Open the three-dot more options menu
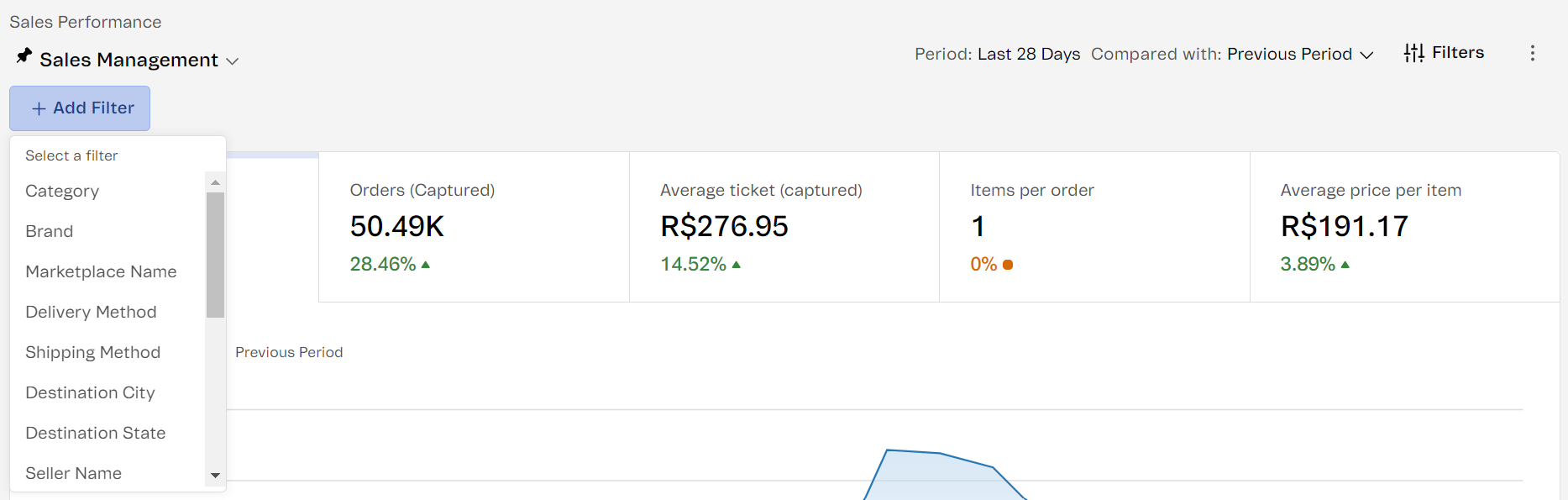Image resolution: width=1568 pixels, height=500 pixels. (x=1532, y=53)
